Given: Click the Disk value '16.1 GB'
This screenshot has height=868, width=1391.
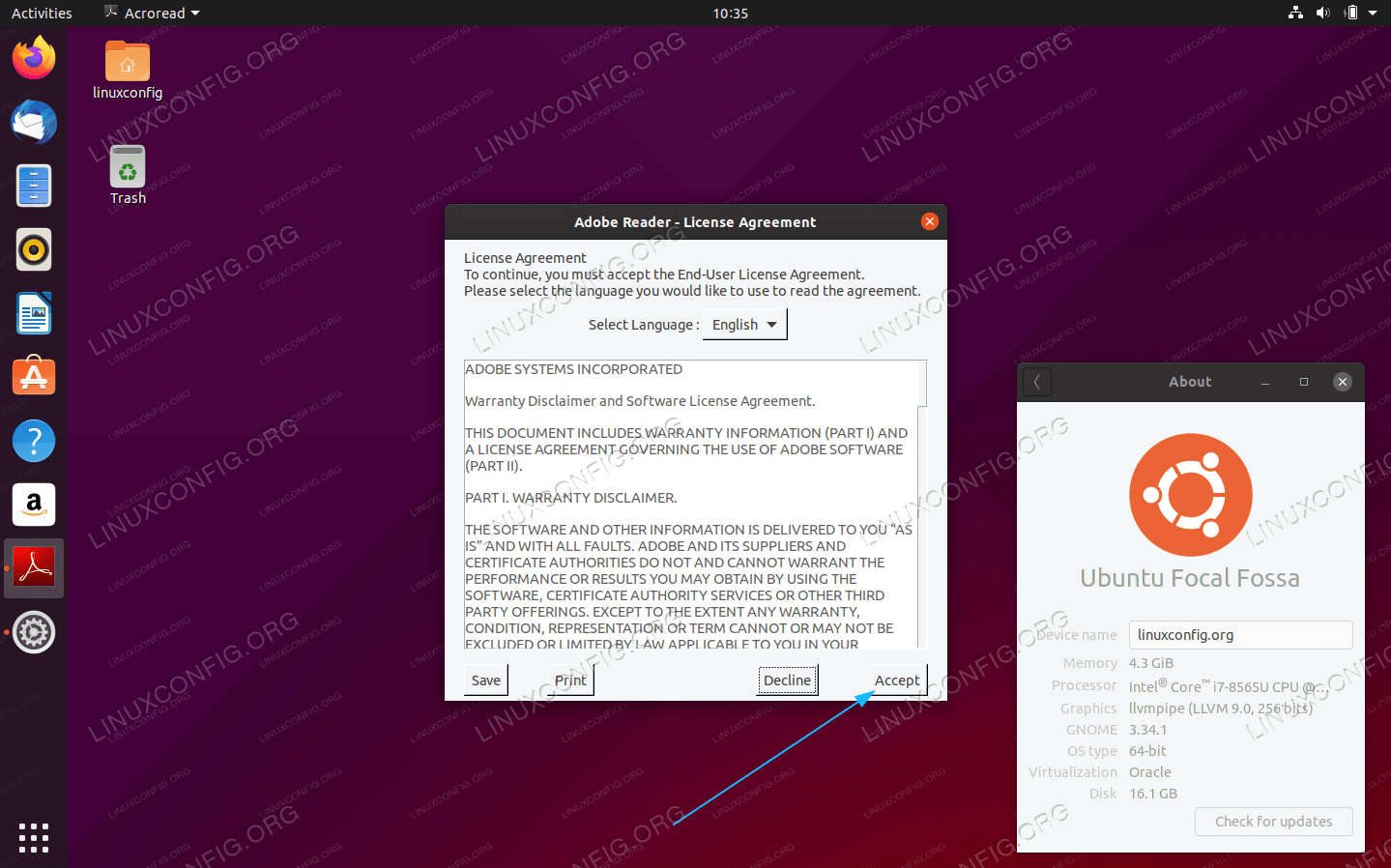Looking at the screenshot, I should coord(1153,794).
